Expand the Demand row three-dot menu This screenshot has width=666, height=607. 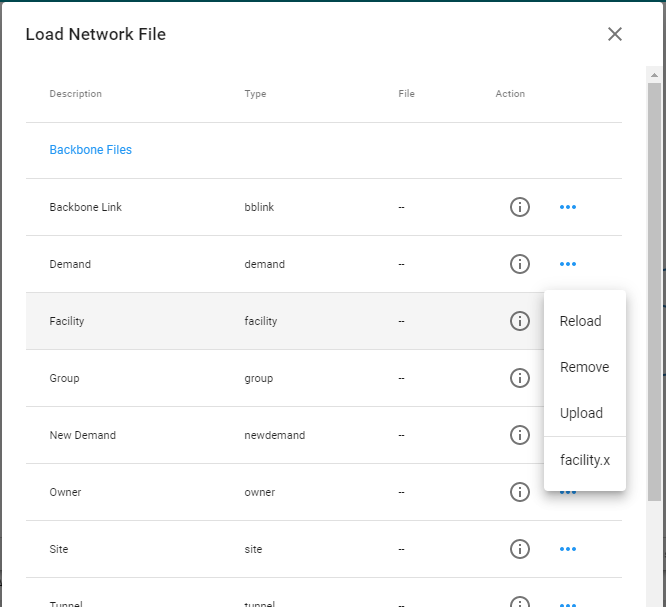click(568, 264)
